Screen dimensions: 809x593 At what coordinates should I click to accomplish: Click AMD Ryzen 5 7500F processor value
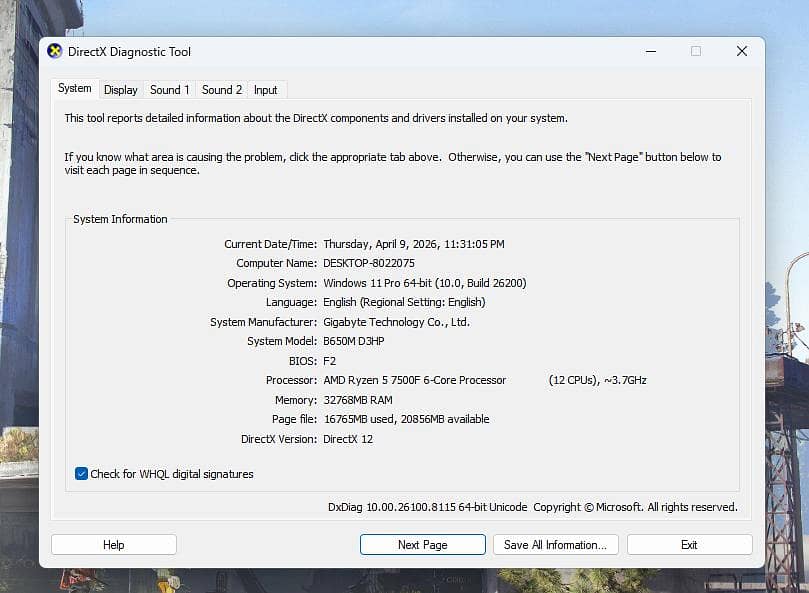point(414,380)
